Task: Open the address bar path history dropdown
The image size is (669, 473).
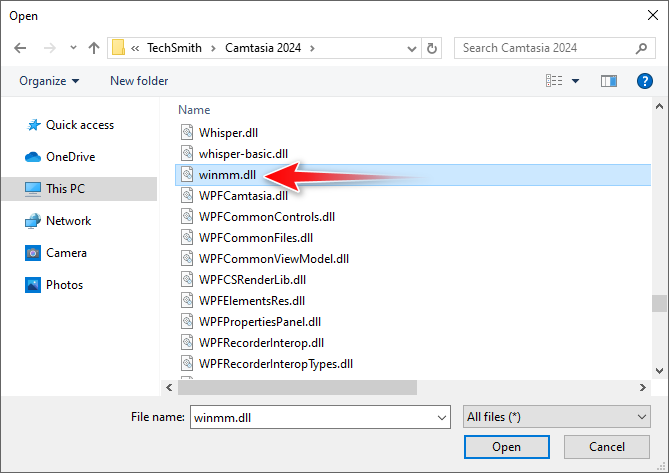Action: click(x=410, y=48)
